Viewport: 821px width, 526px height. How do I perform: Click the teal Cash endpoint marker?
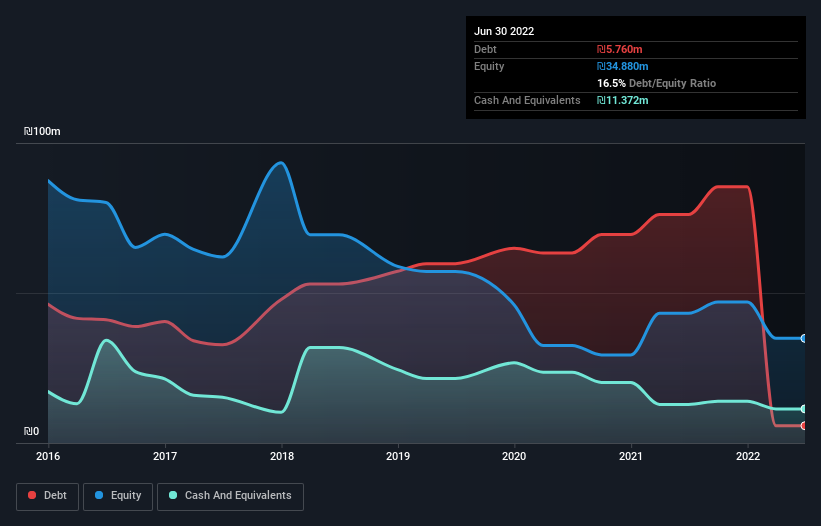point(804,409)
